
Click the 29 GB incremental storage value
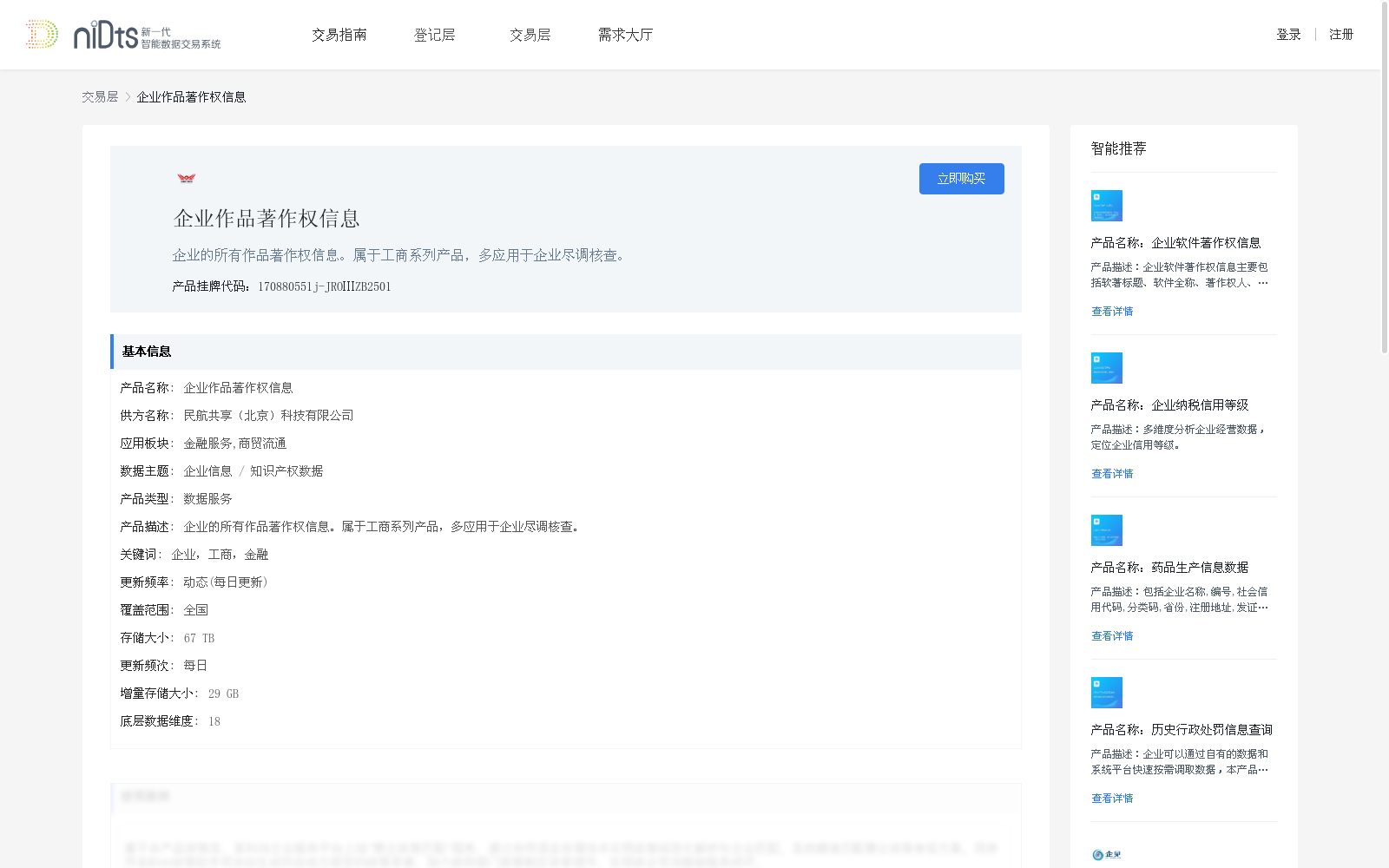pos(223,694)
